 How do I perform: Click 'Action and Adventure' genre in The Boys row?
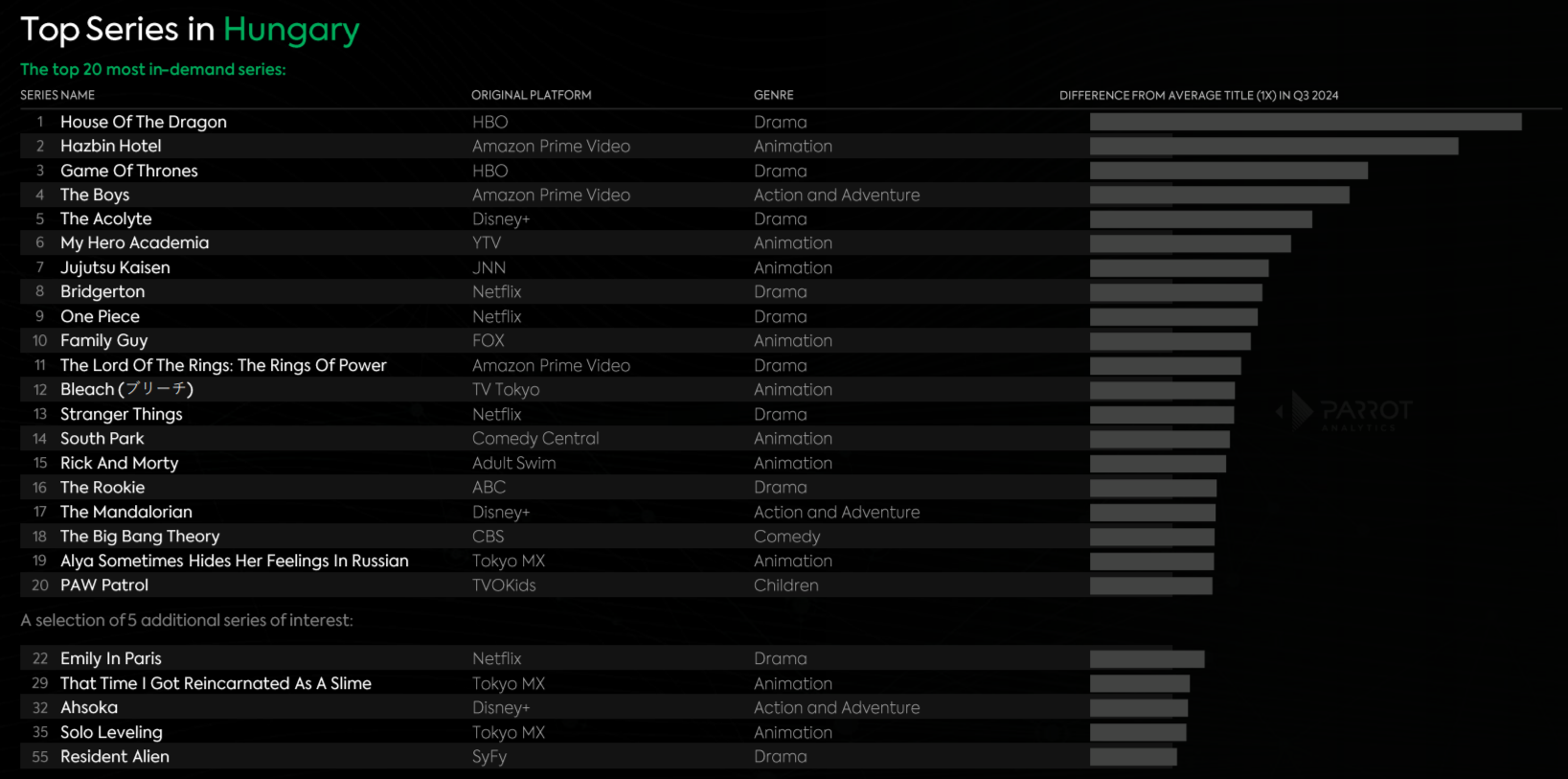[x=837, y=195]
